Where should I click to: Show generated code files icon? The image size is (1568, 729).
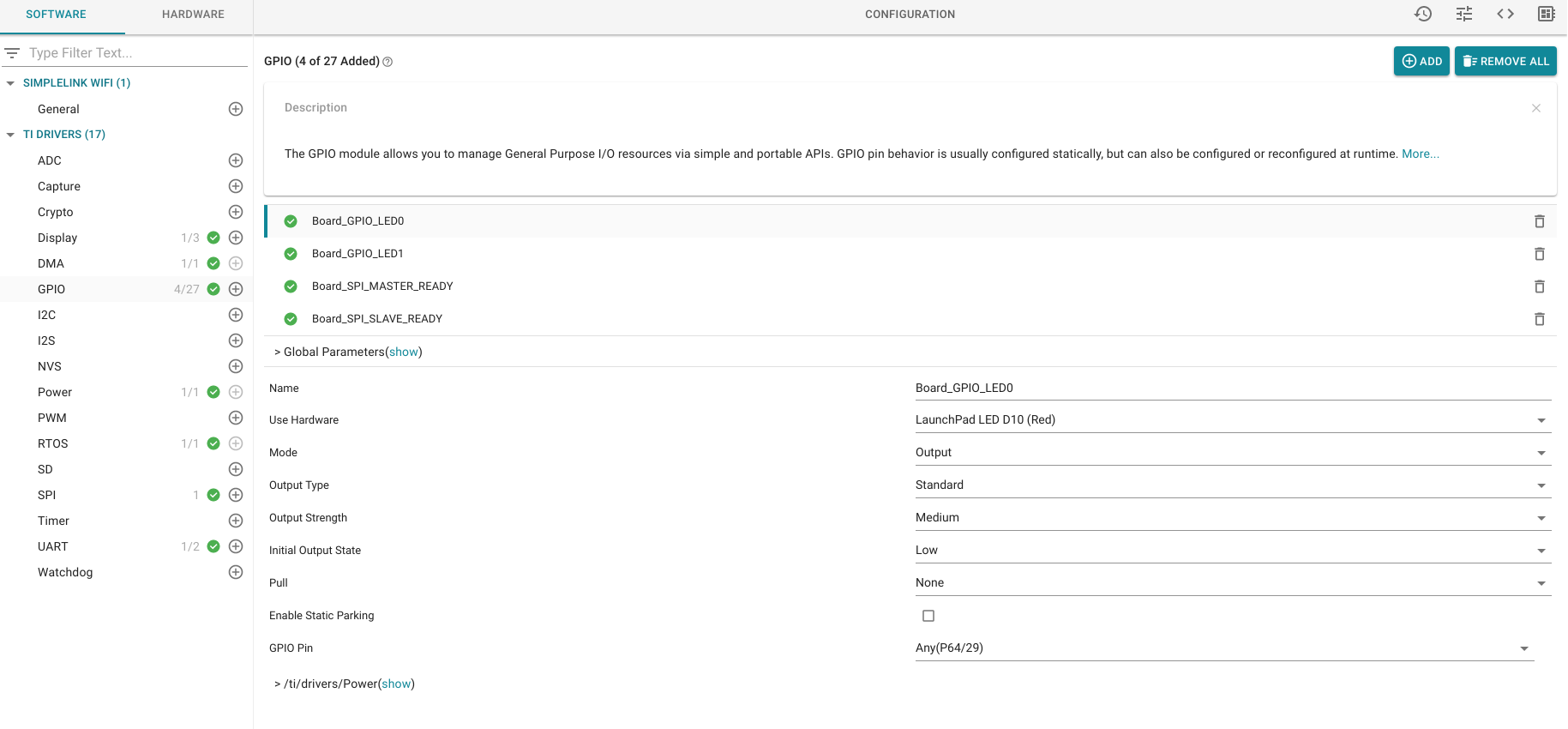pyautogui.click(x=1505, y=14)
